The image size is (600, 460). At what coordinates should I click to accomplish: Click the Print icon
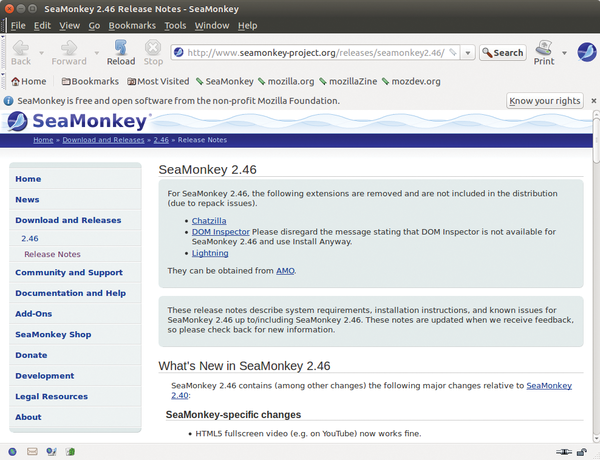544,48
